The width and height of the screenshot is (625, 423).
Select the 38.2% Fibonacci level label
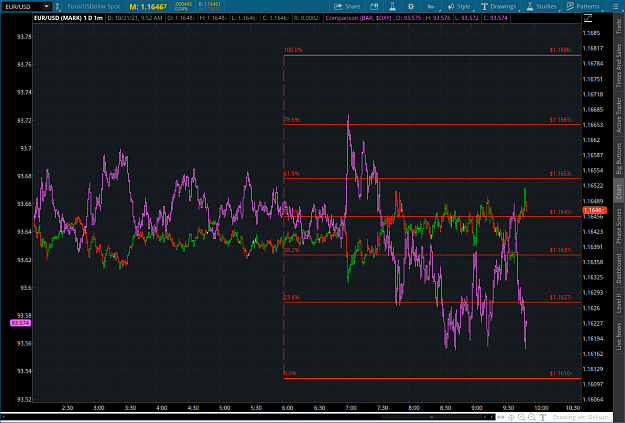point(291,250)
